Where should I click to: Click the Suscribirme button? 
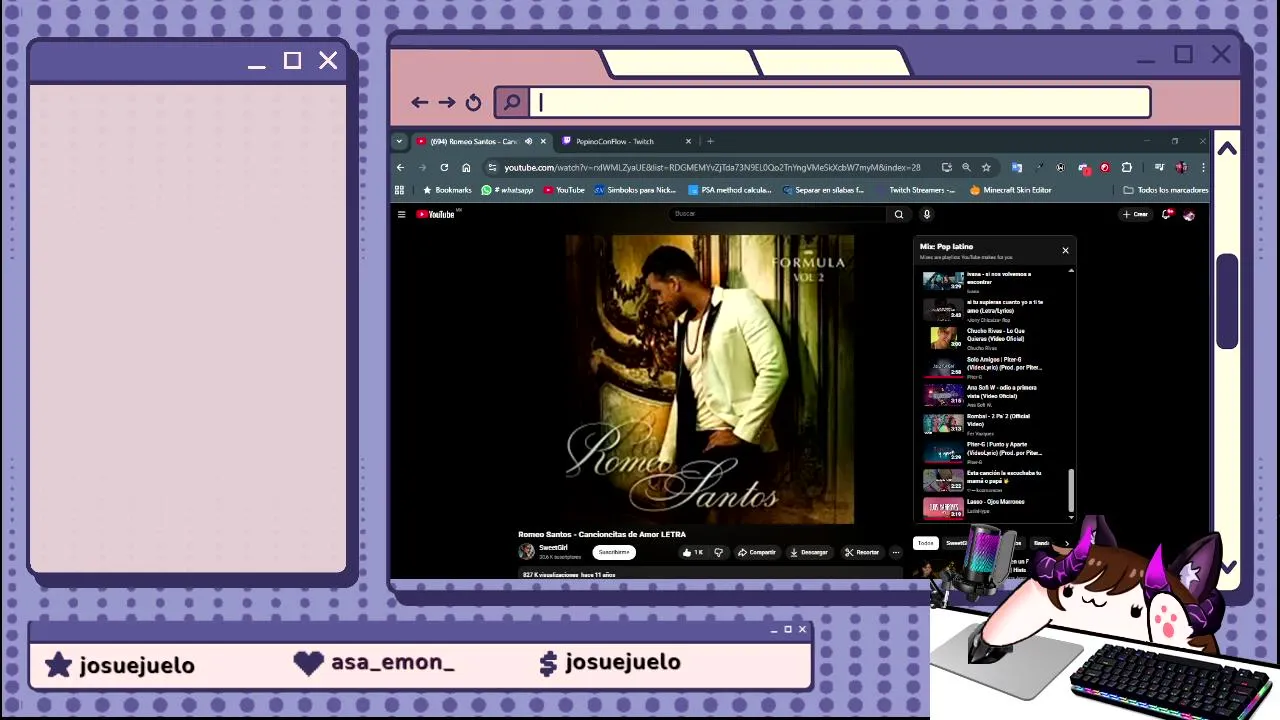[x=614, y=552]
